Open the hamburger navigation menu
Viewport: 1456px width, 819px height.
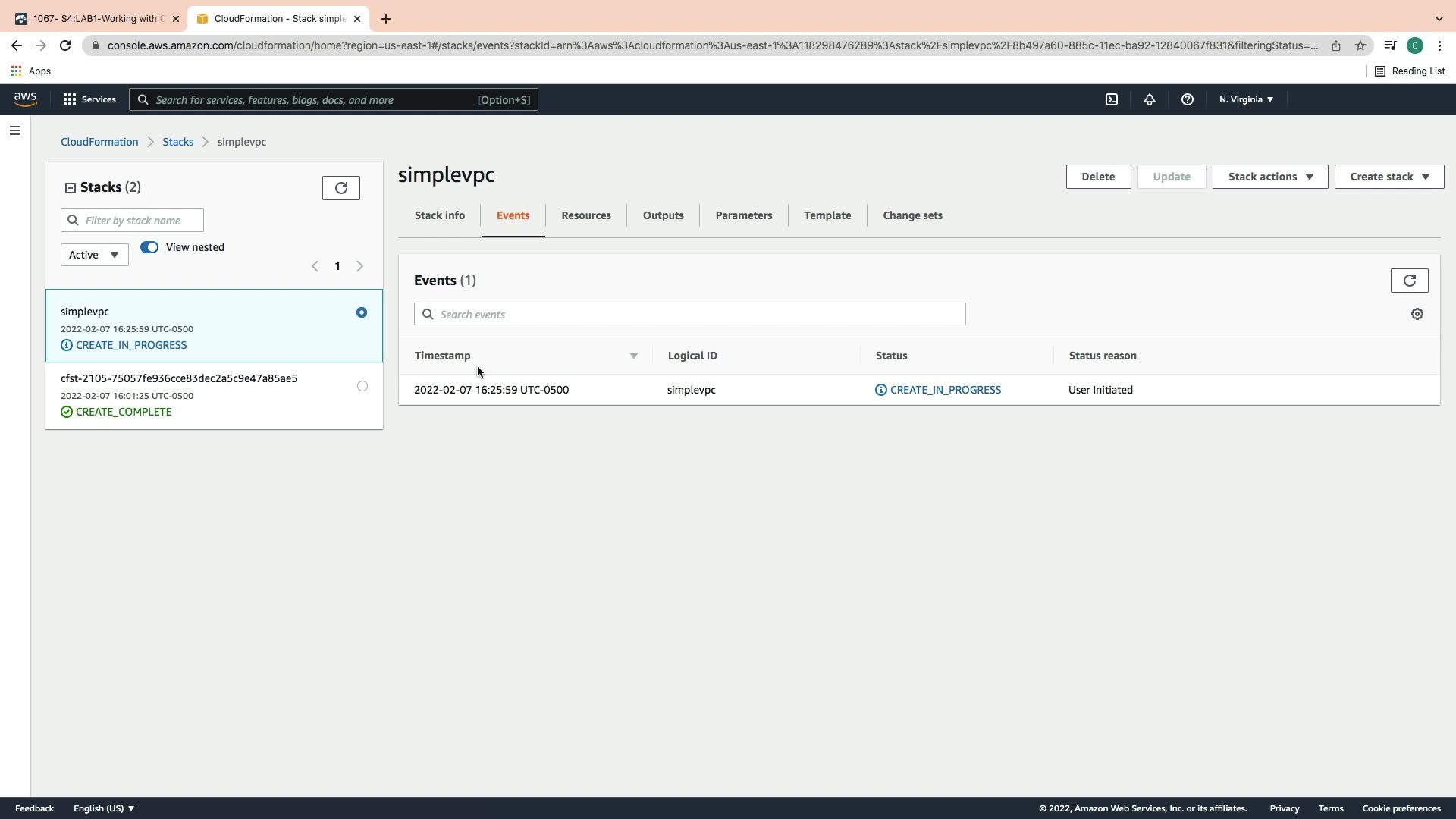(14, 130)
